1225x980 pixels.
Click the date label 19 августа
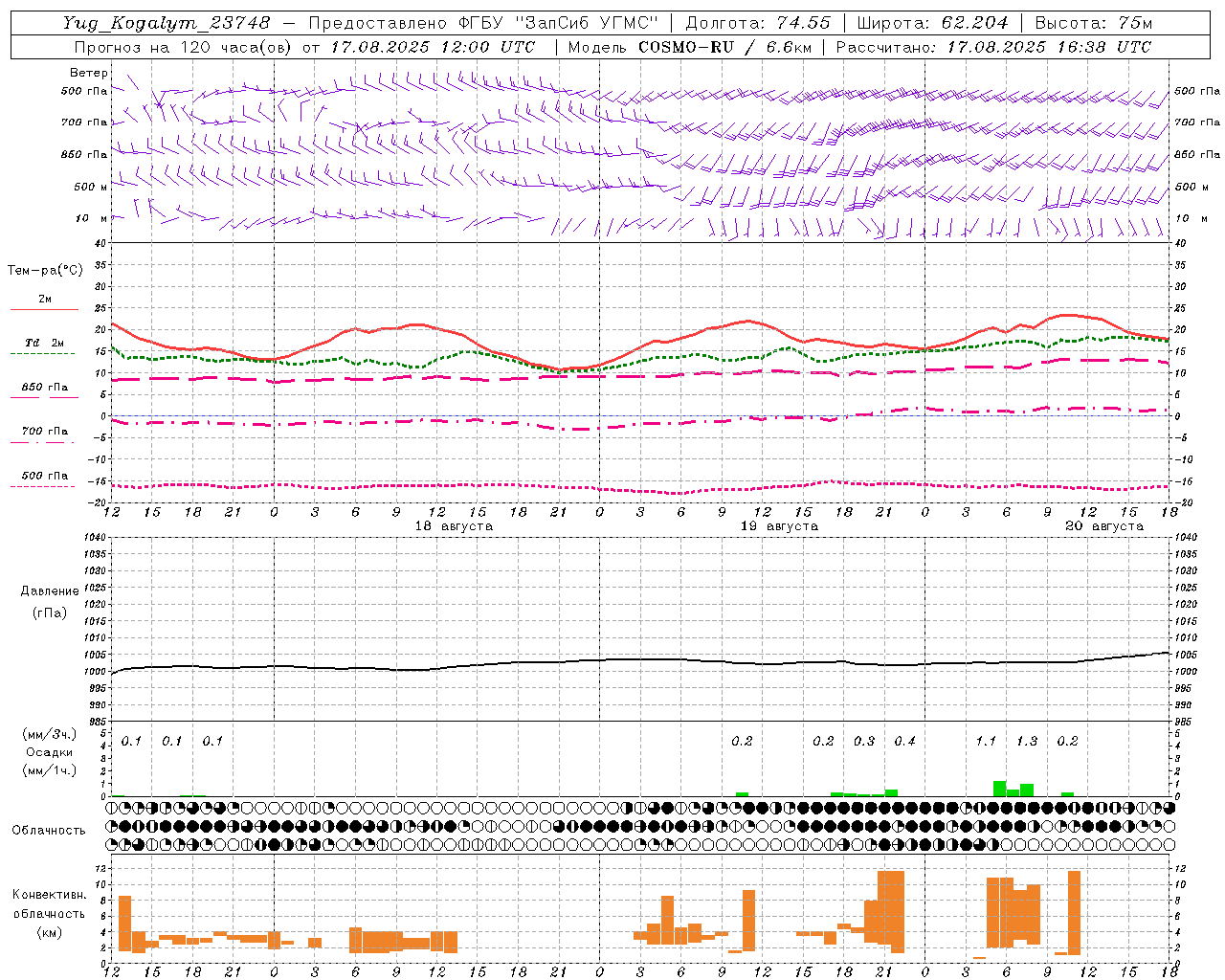[779, 526]
